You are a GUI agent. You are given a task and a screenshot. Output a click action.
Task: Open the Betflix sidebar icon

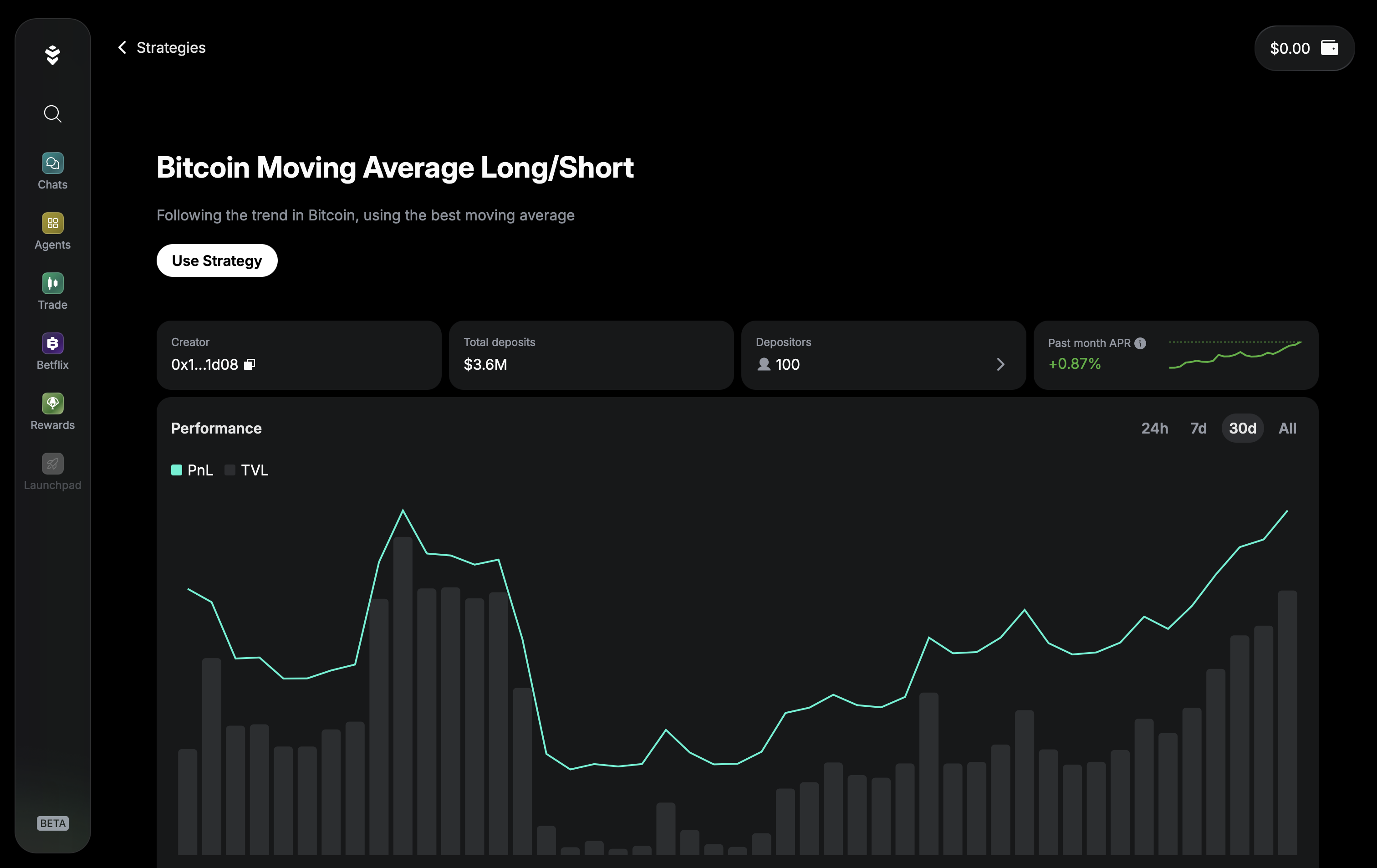point(53,344)
